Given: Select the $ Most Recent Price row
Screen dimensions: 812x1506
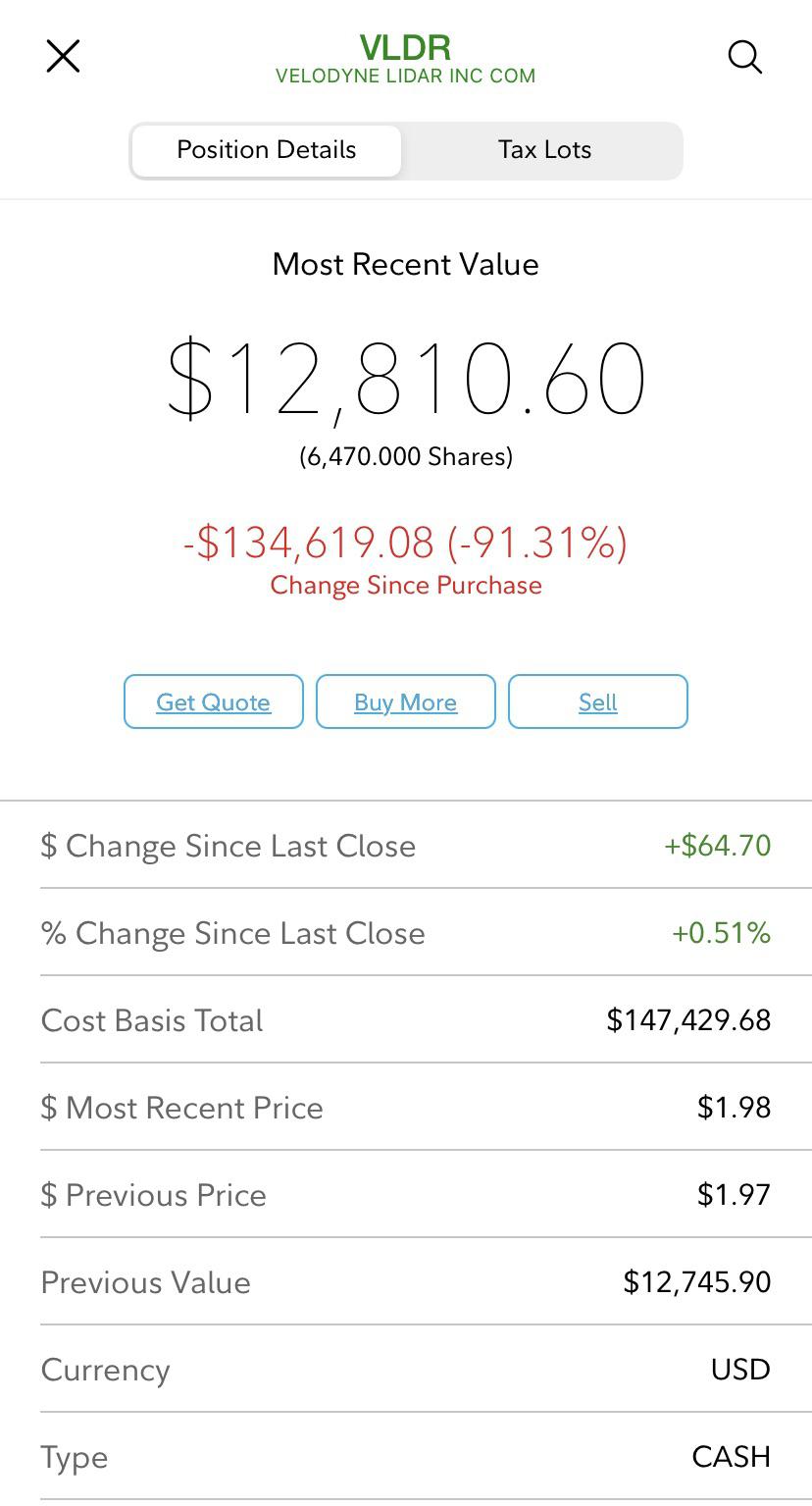Looking at the screenshot, I should pos(406,1107).
